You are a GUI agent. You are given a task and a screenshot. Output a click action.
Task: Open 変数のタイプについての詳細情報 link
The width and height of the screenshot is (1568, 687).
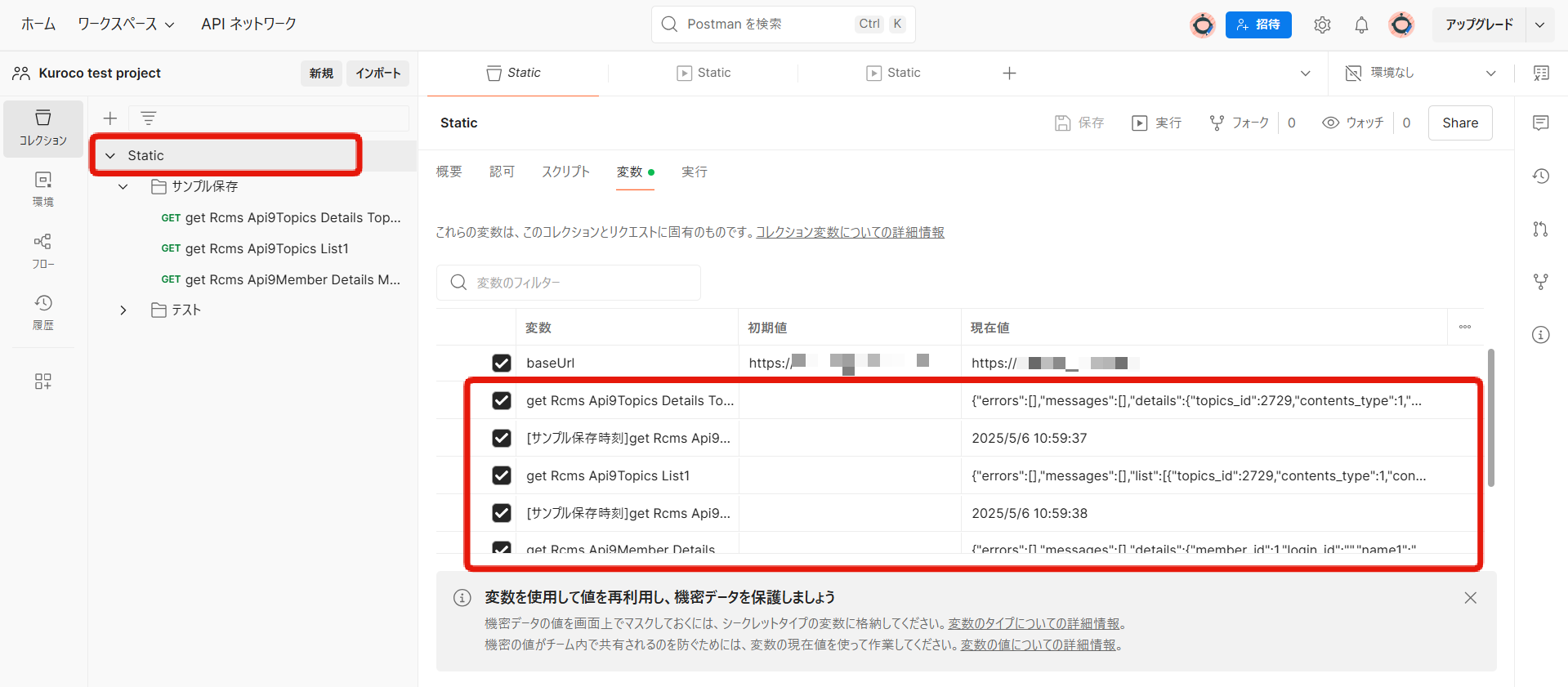pyautogui.click(x=1034, y=623)
